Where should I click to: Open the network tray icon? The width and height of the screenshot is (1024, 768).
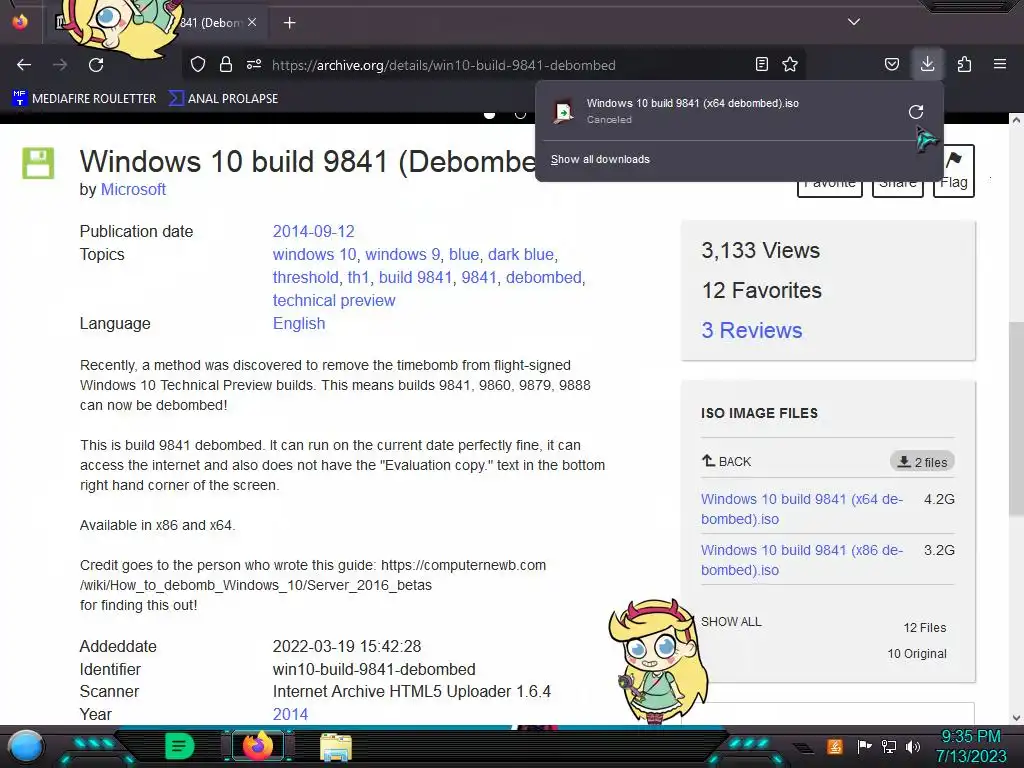click(889, 746)
